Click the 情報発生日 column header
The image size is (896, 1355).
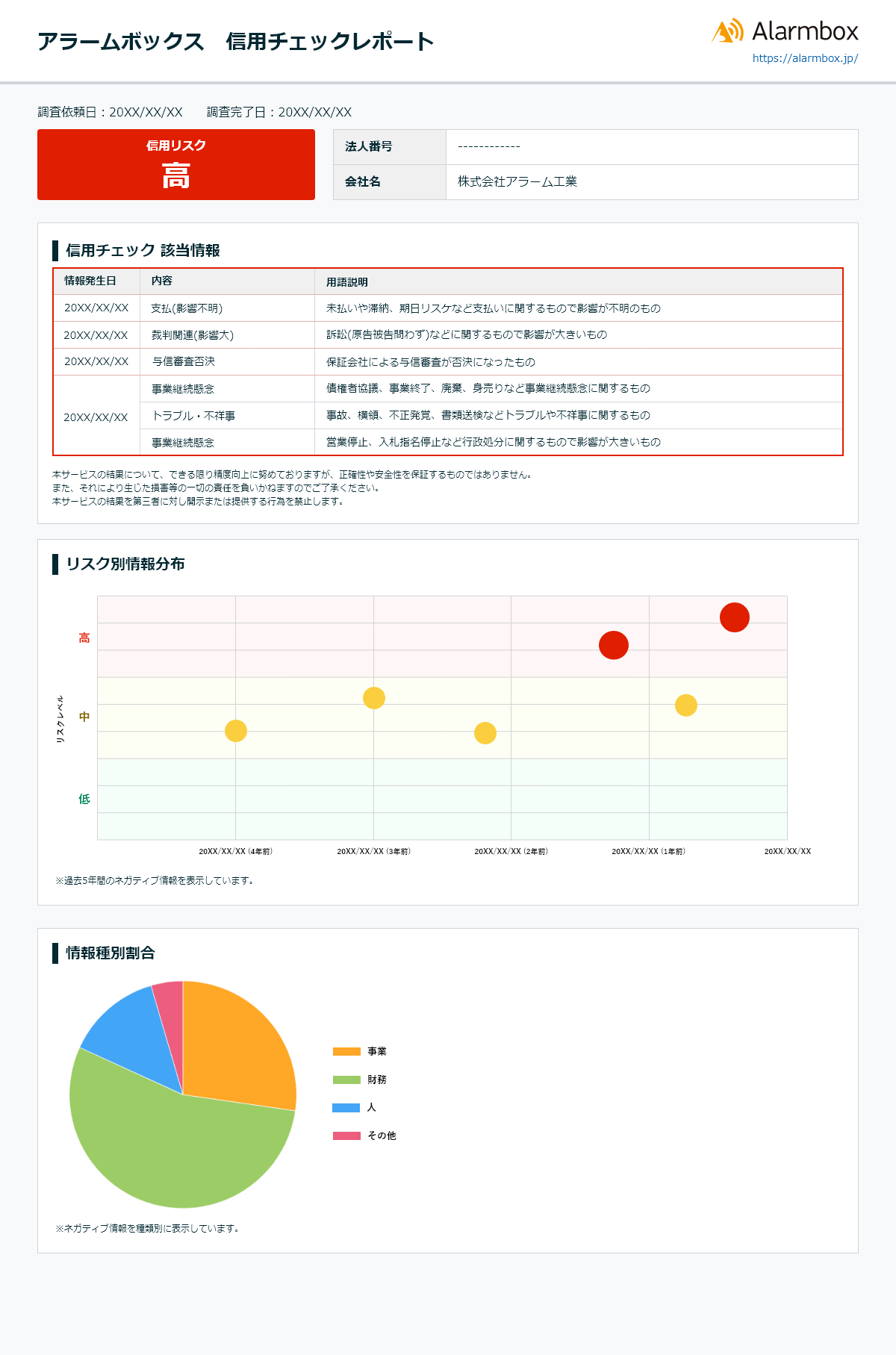90,281
